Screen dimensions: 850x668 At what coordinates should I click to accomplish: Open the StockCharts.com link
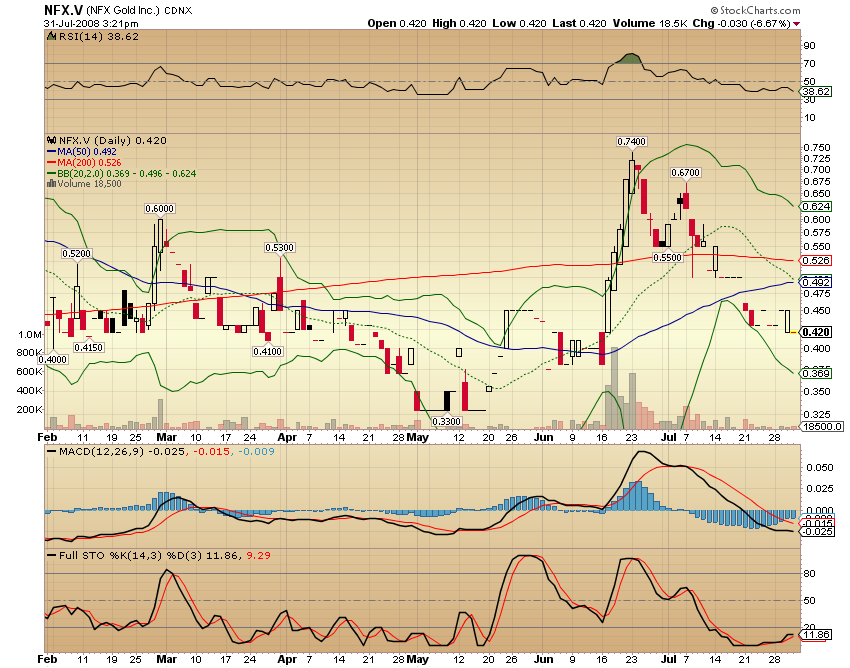click(763, 10)
